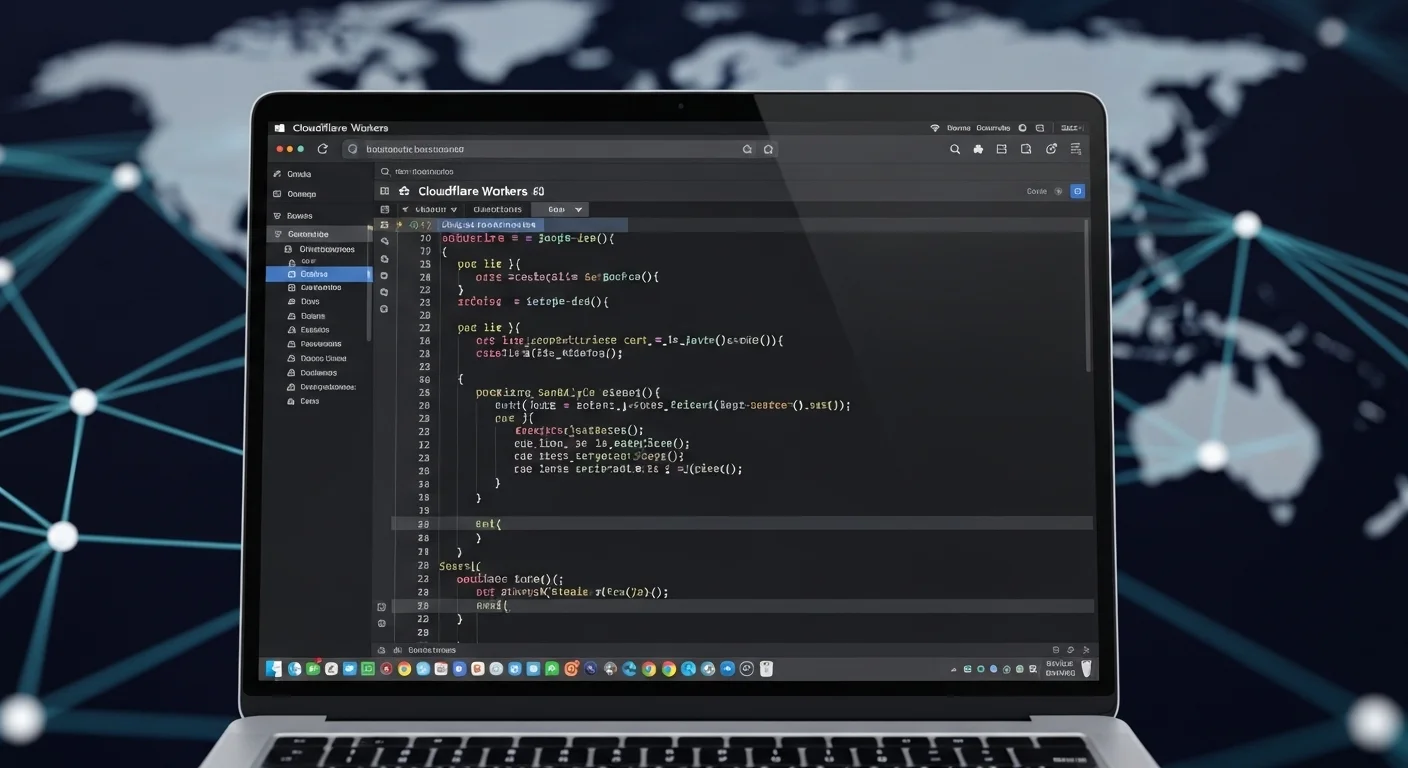Click the magnifier icon in the address bar
The height and width of the screenshot is (768, 1408).
click(351, 149)
